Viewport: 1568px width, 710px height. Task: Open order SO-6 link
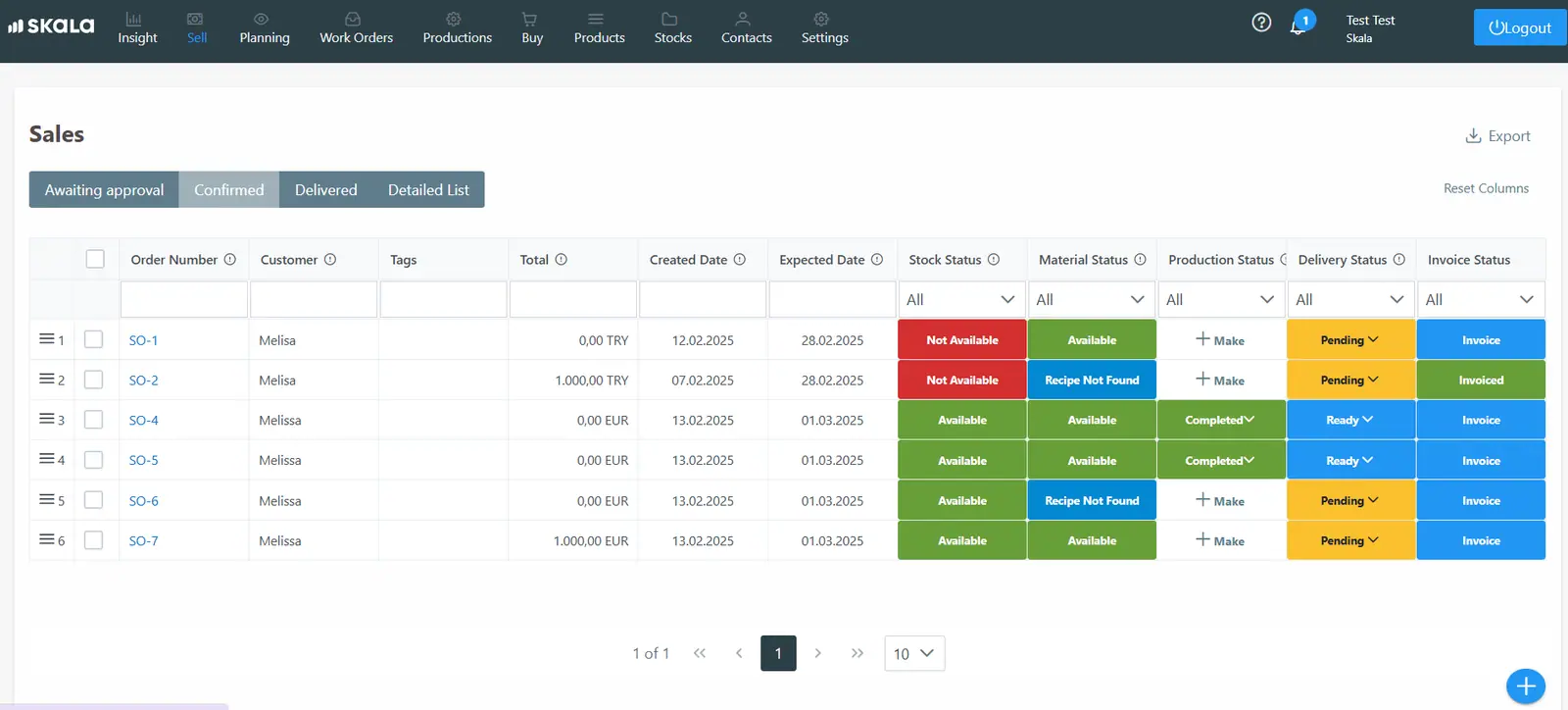(143, 500)
